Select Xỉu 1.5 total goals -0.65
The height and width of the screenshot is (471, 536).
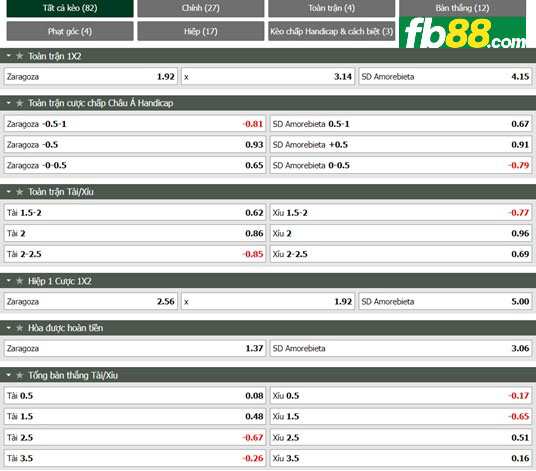click(x=401, y=416)
